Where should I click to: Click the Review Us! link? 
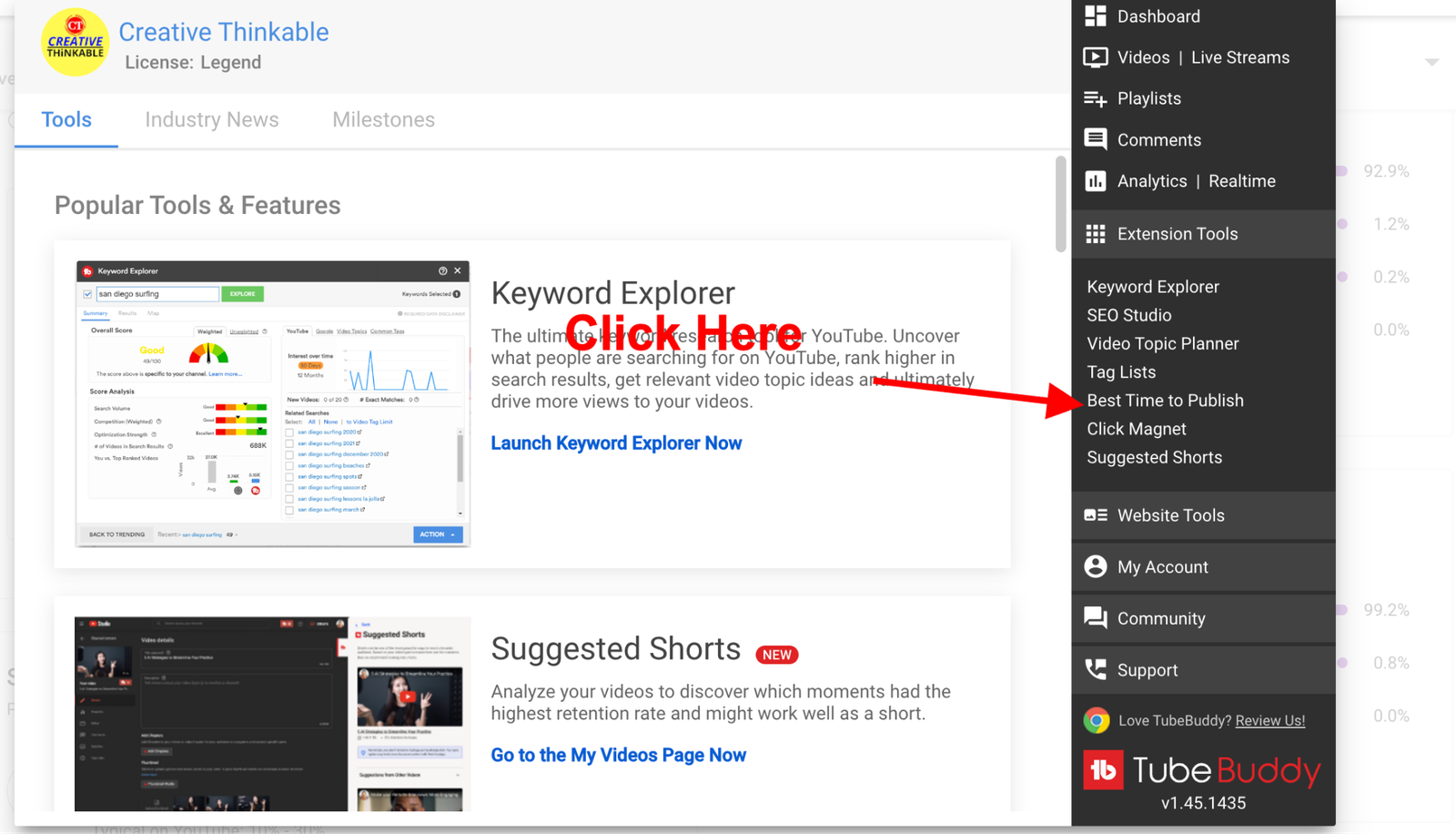coord(1270,720)
